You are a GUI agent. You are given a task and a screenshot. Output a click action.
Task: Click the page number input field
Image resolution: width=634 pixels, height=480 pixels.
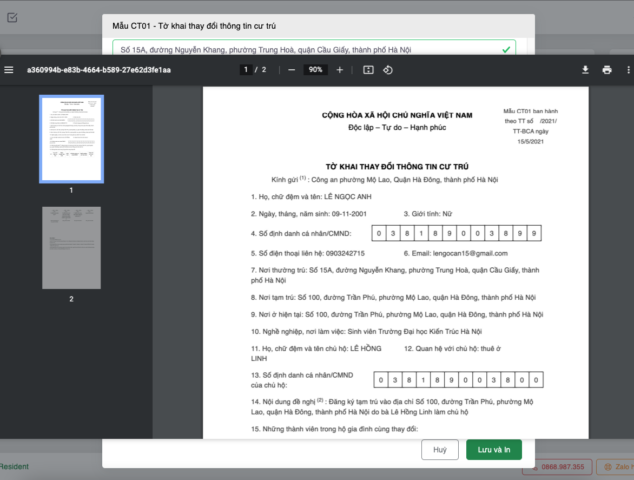(x=245, y=70)
